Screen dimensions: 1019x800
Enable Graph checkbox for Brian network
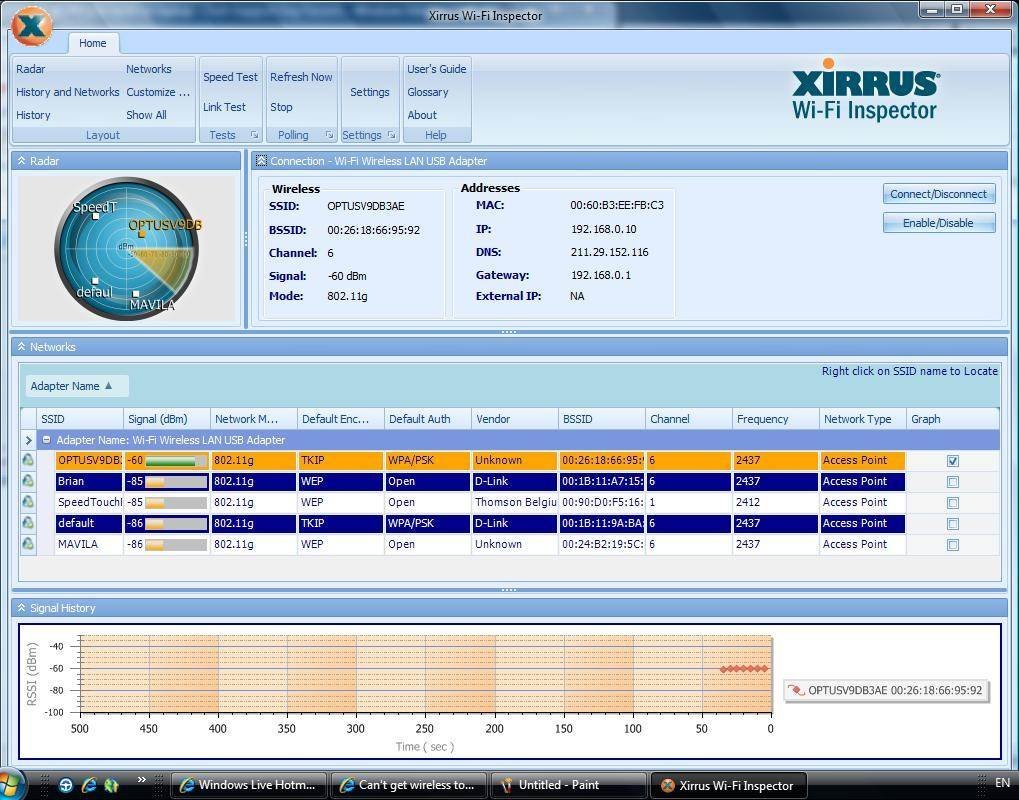click(x=952, y=482)
